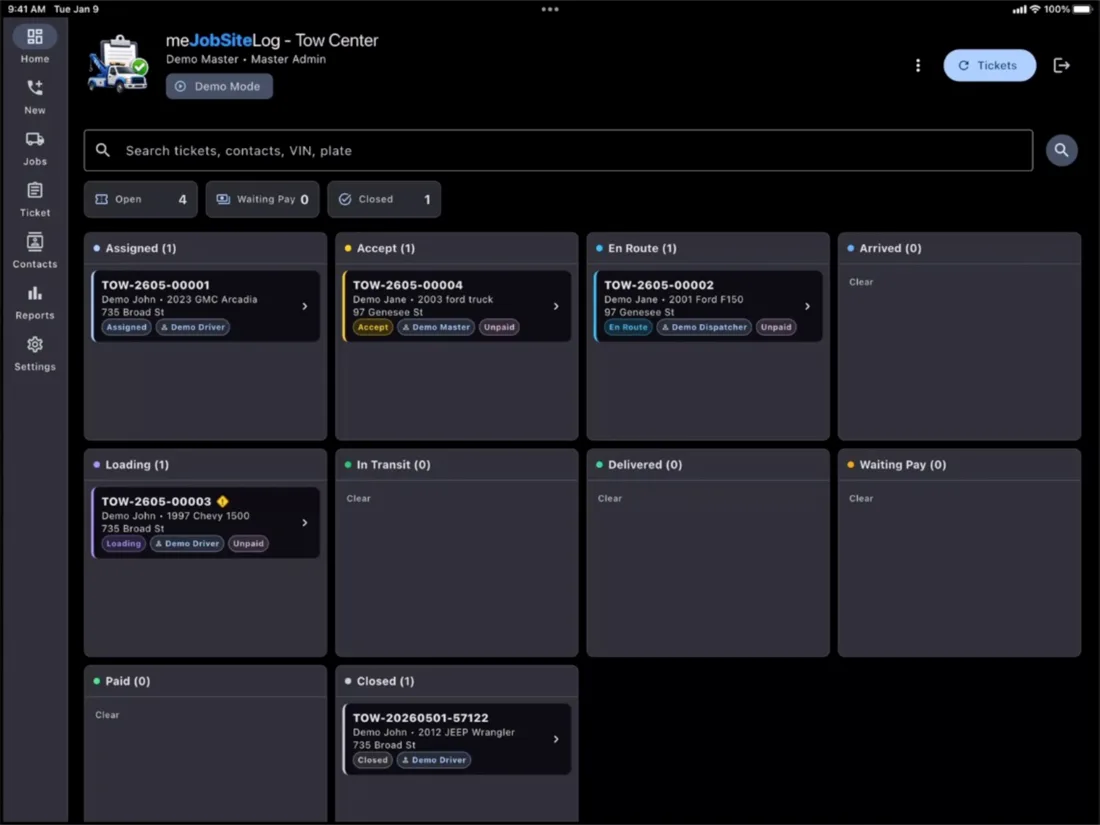Click the Clear text in Delivered column
The height and width of the screenshot is (825, 1100).
[610, 498]
